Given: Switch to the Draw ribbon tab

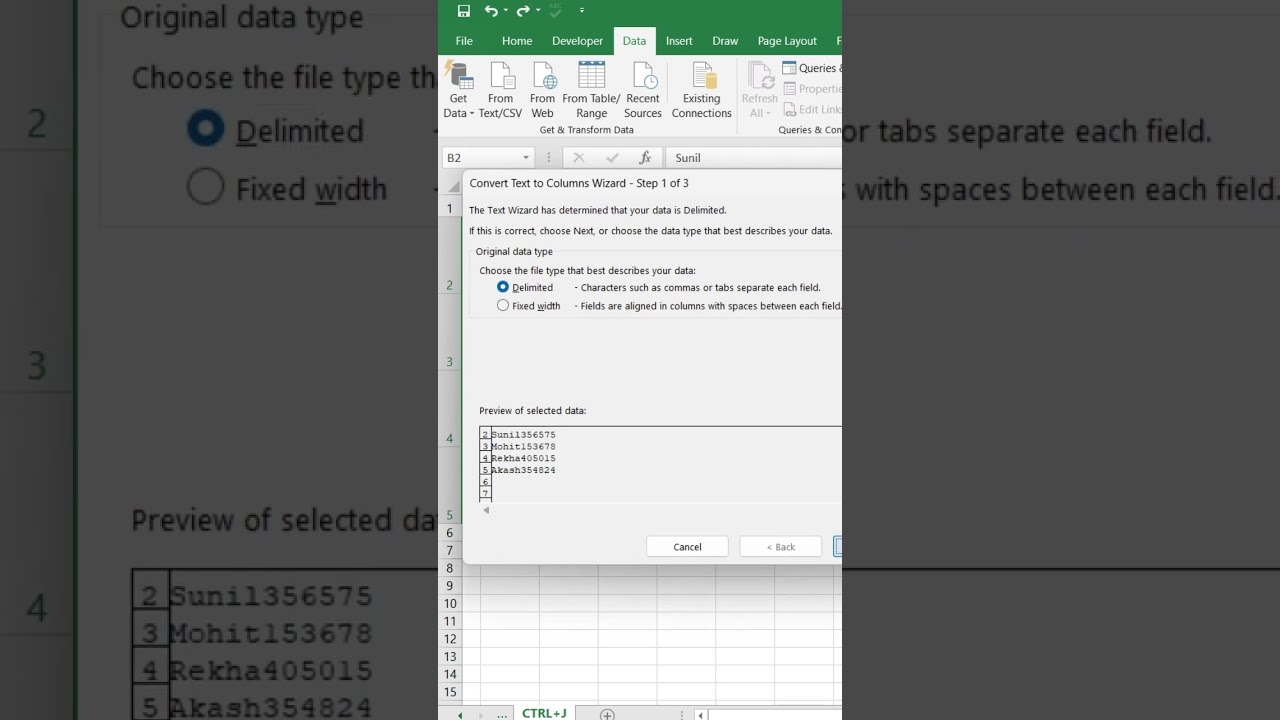Looking at the screenshot, I should (725, 41).
